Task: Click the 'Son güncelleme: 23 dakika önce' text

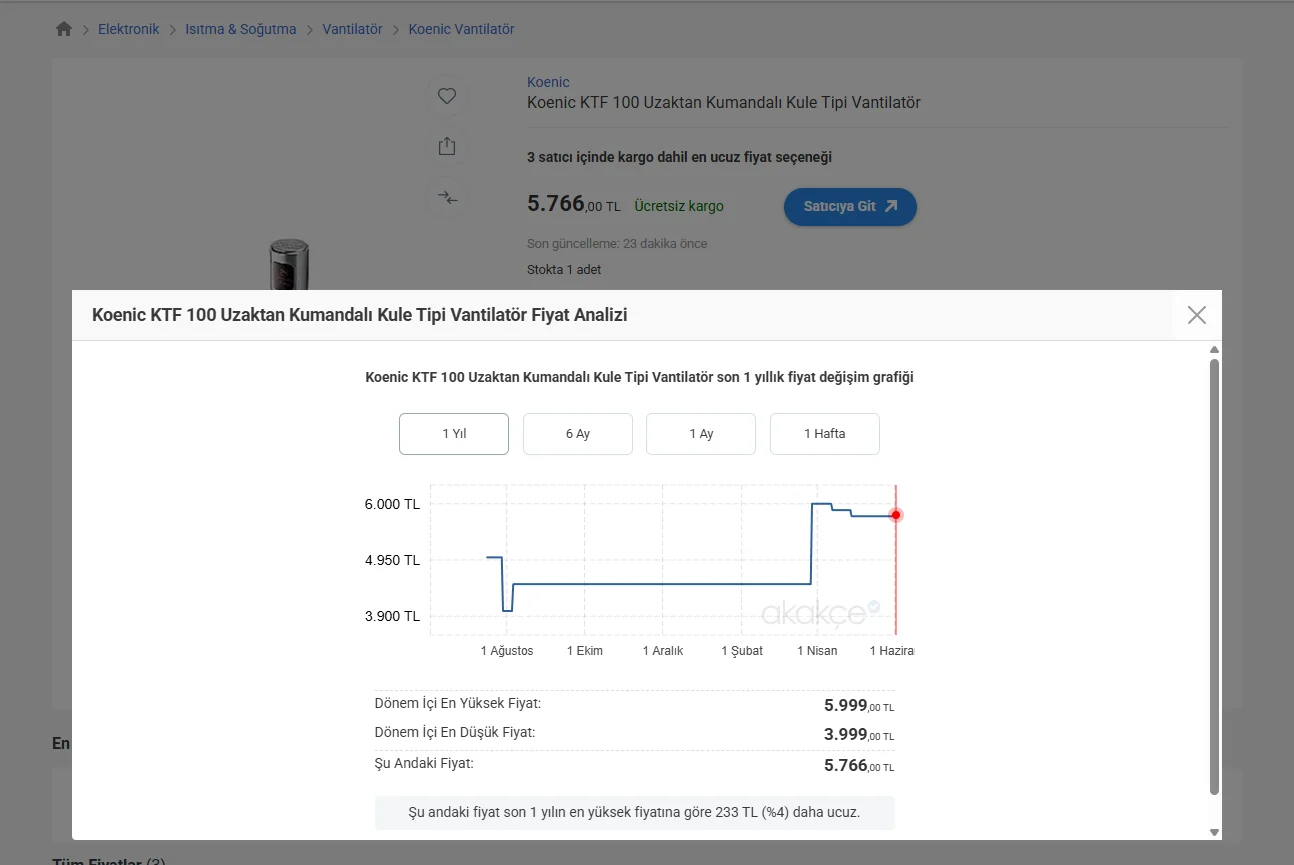Action: (x=617, y=244)
